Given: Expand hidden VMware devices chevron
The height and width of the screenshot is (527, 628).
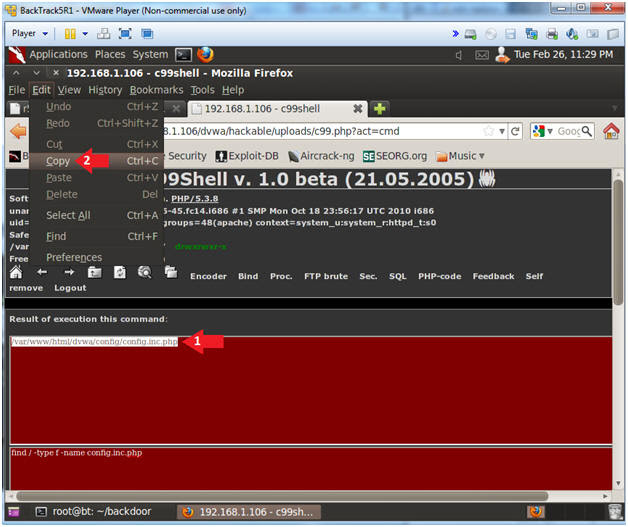Looking at the screenshot, I should click(x=455, y=34).
